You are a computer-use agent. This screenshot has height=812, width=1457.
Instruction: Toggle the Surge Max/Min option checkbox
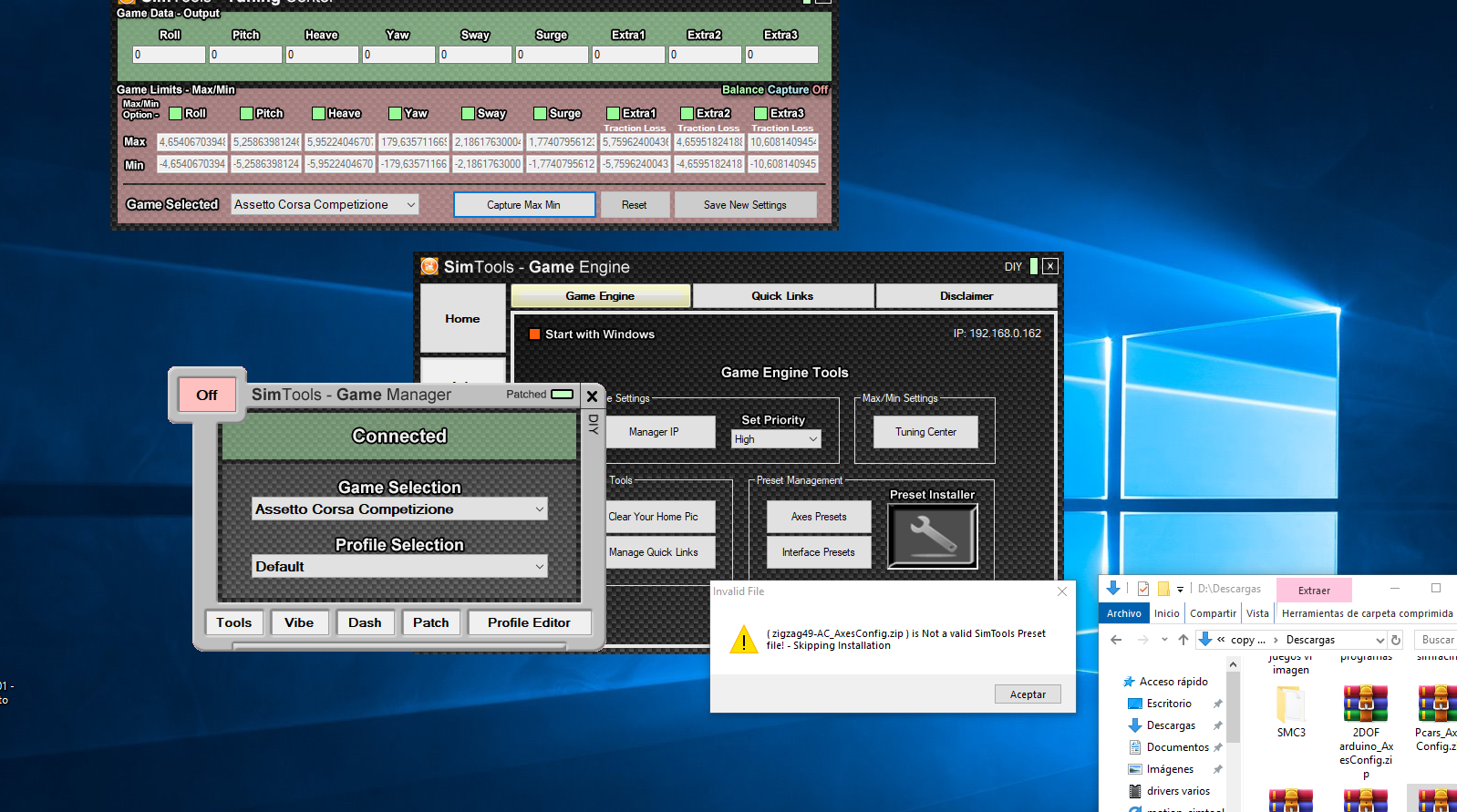pos(541,113)
